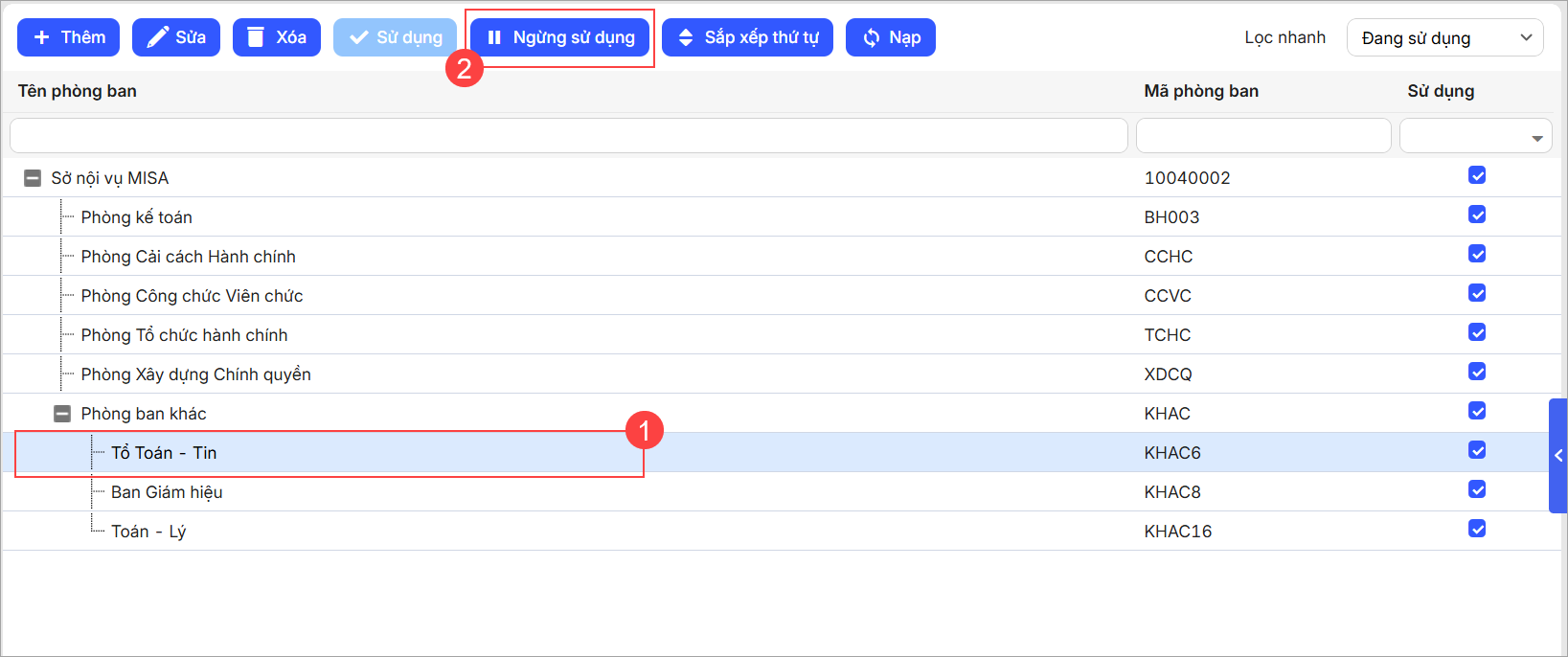
Task: Toggle the checkbox for Sở nội vụ MISA
Action: [x=1477, y=175]
